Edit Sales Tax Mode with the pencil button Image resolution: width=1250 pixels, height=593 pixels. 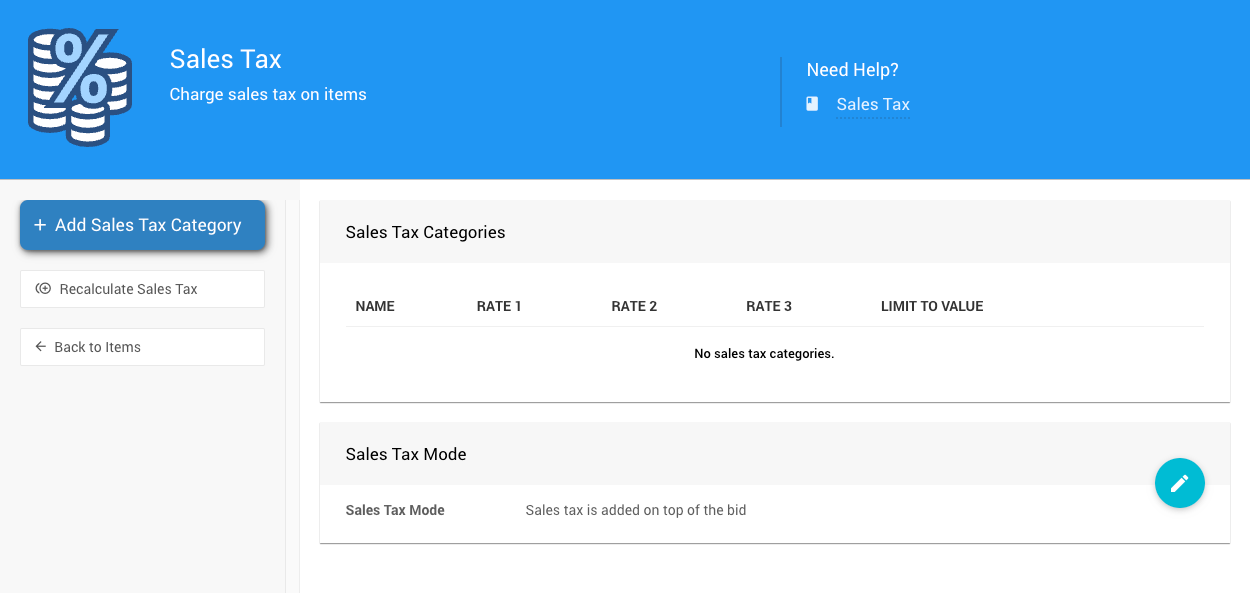(1179, 484)
